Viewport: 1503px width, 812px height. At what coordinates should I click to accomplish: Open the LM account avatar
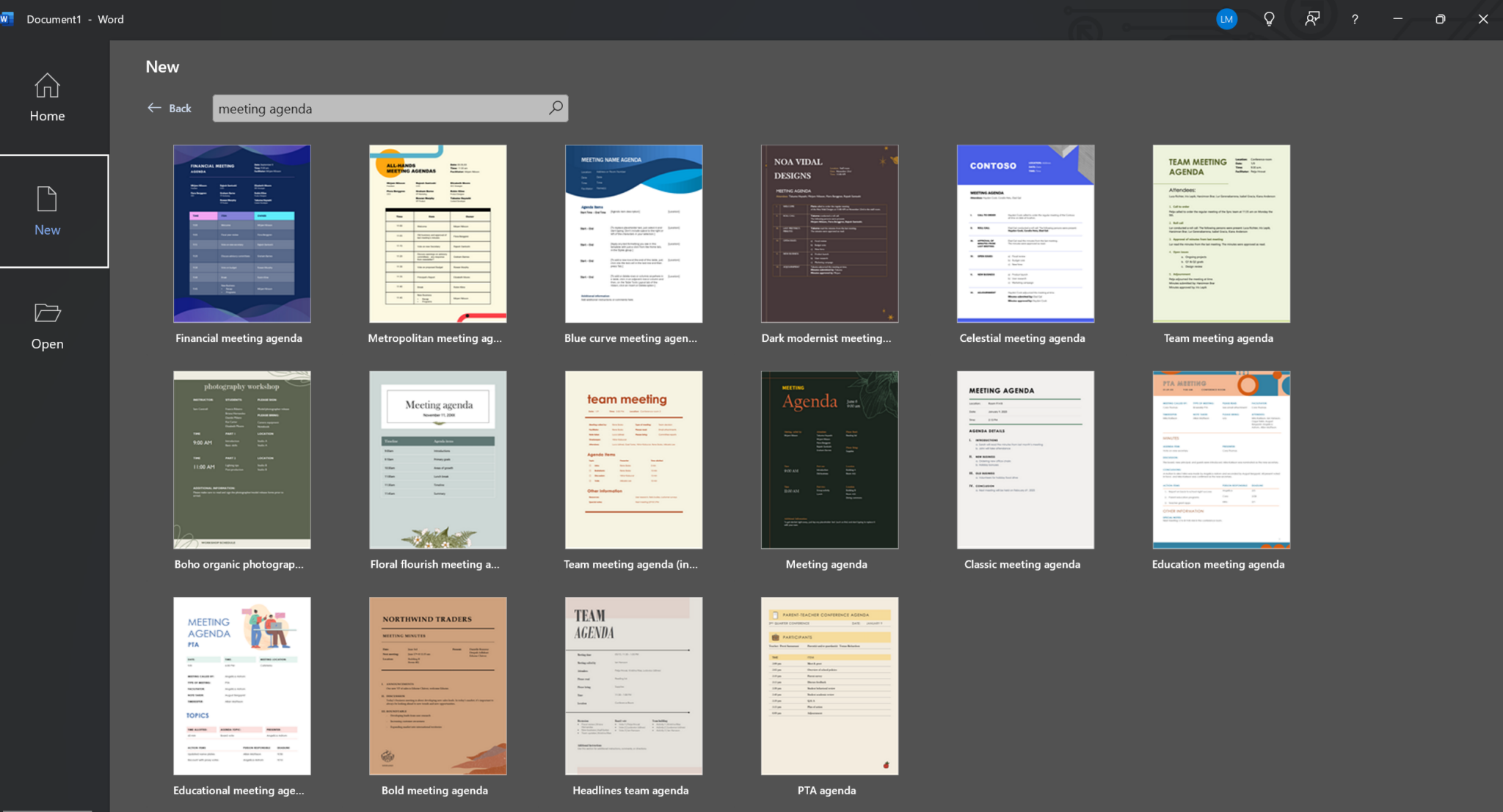tap(1226, 19)
